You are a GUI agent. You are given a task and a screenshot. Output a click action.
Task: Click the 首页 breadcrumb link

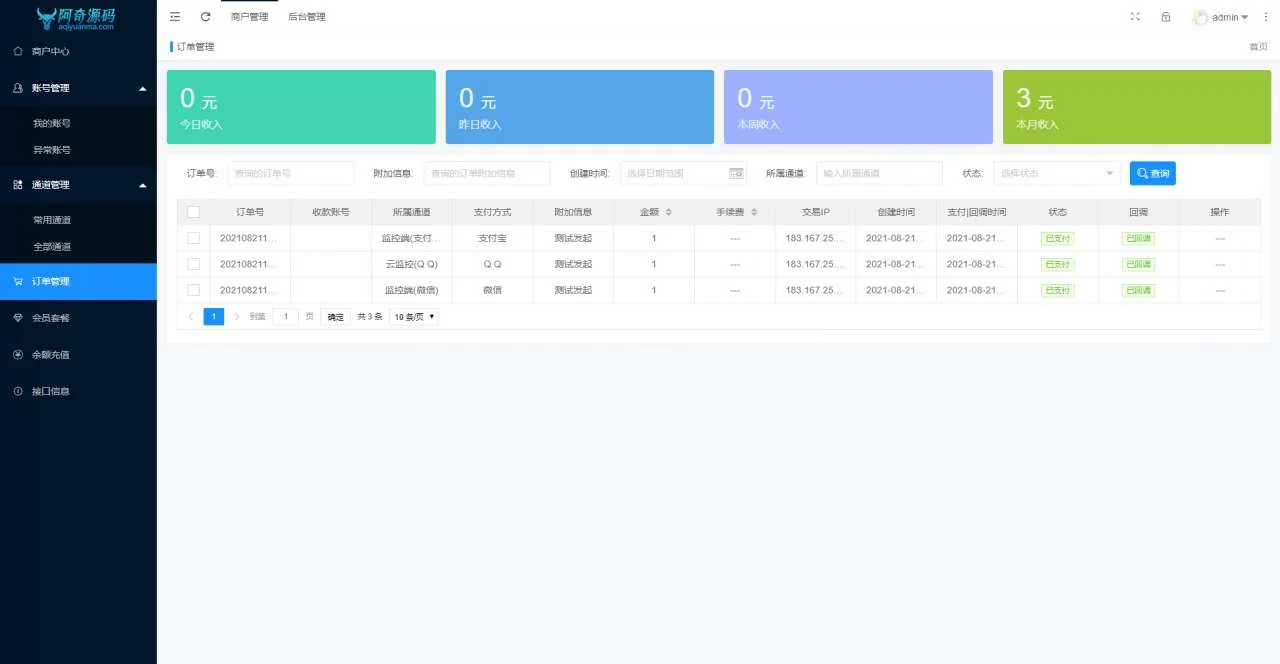1257,46
